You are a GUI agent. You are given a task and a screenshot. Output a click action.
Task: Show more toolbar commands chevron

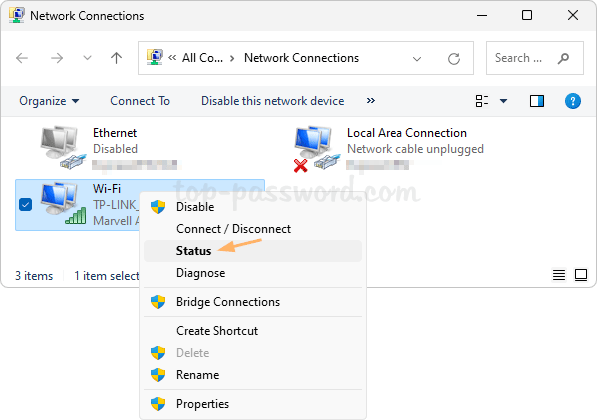370,101
